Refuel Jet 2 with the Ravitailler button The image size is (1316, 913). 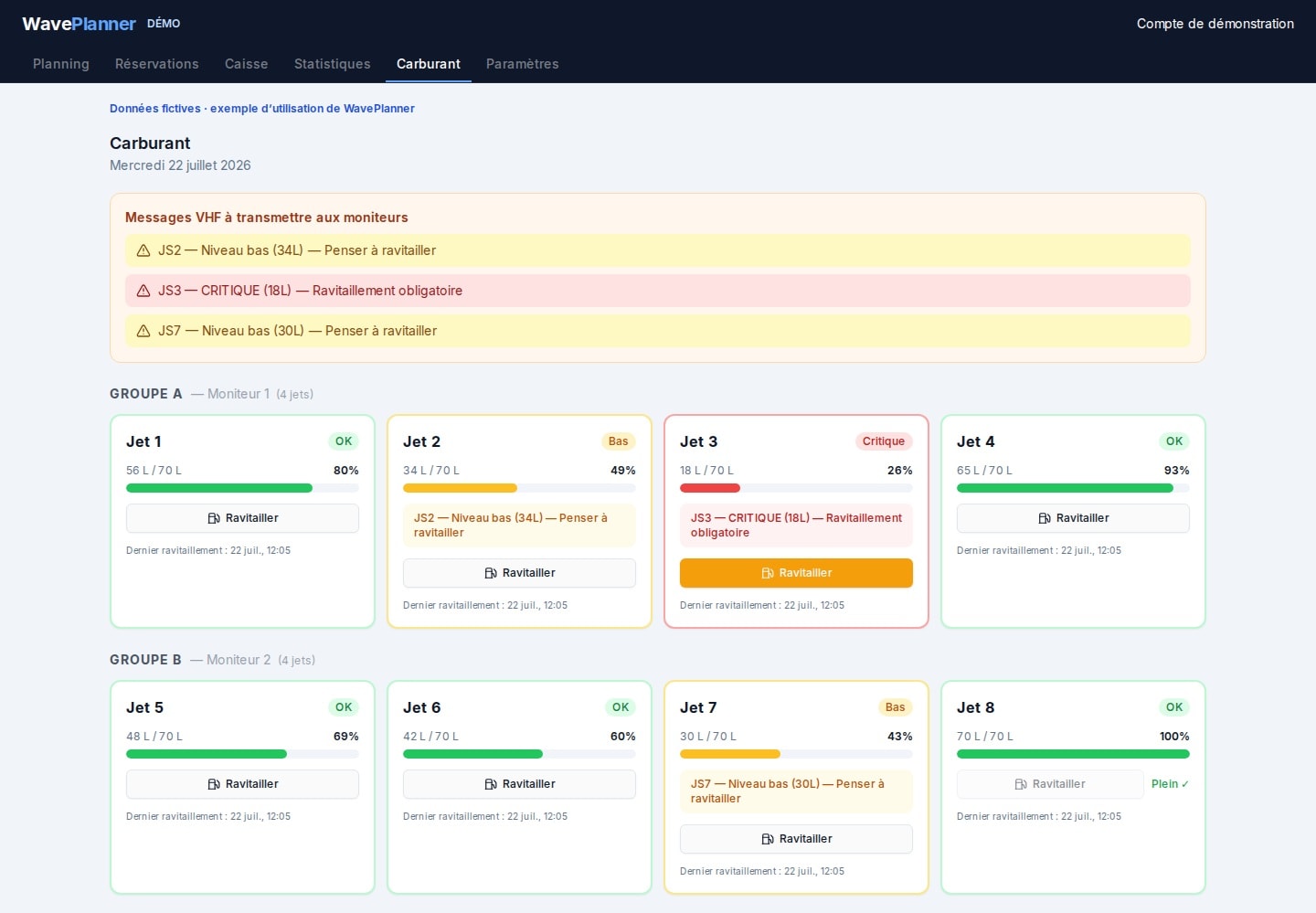coord(519,573)
